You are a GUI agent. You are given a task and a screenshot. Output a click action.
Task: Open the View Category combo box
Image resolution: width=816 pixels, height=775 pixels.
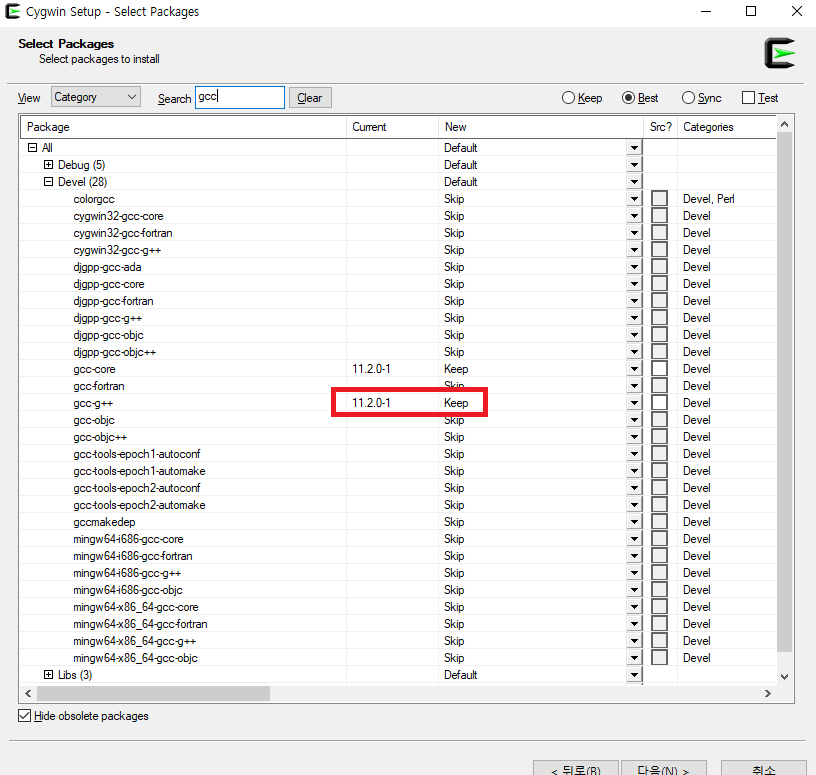(x=96, y=97)
